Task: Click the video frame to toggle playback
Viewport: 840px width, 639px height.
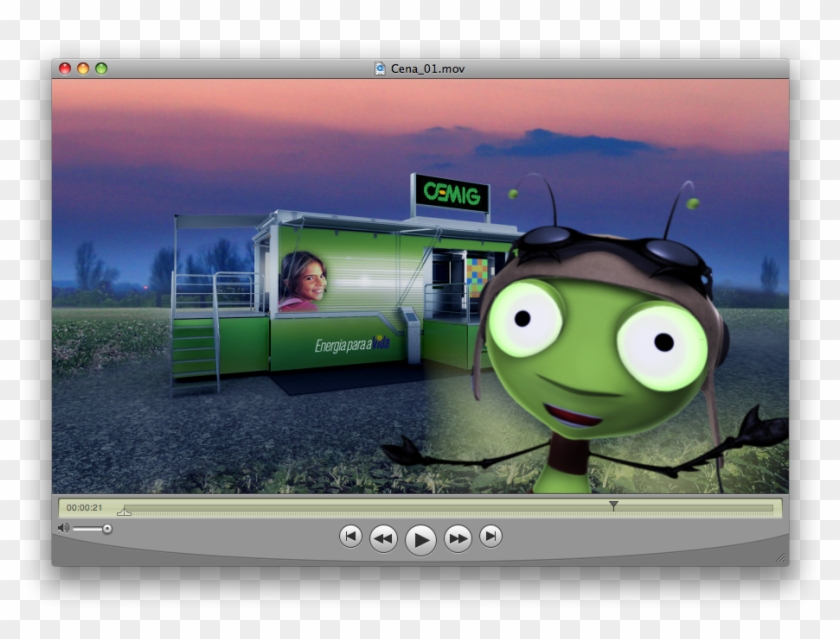Action: pos(420,290)
